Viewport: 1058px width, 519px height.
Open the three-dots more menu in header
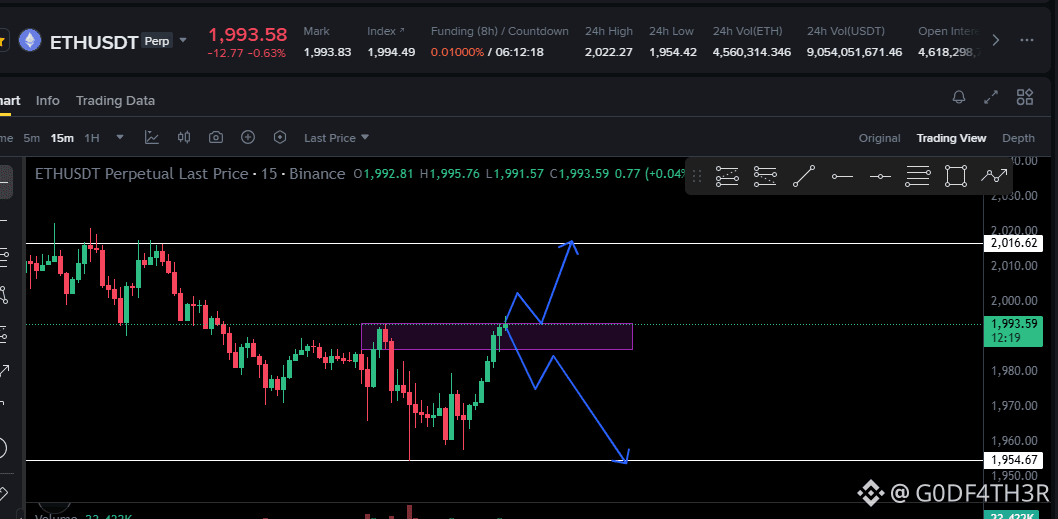coord(1027,40)
